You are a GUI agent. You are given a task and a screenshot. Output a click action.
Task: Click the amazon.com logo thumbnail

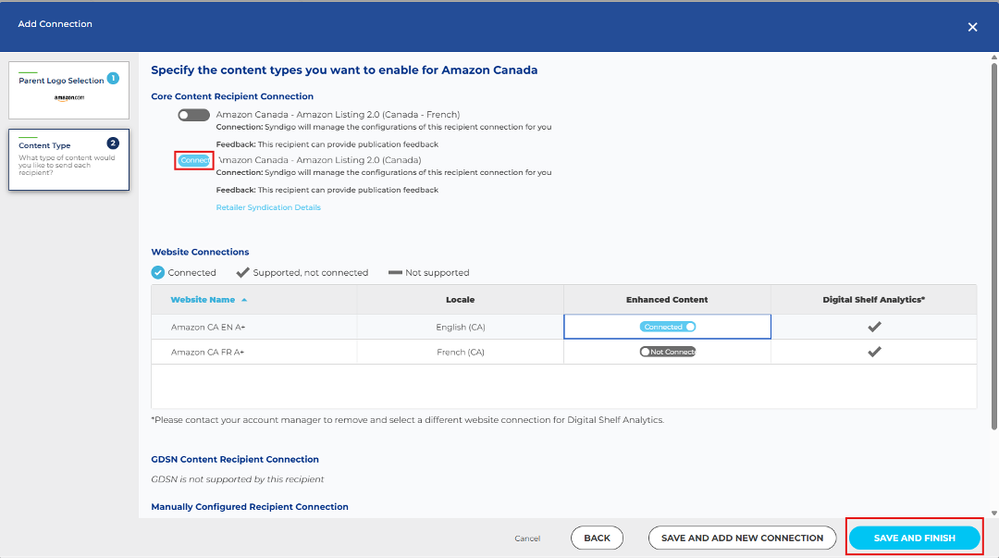pyautogui.click(x=69, y=98)
